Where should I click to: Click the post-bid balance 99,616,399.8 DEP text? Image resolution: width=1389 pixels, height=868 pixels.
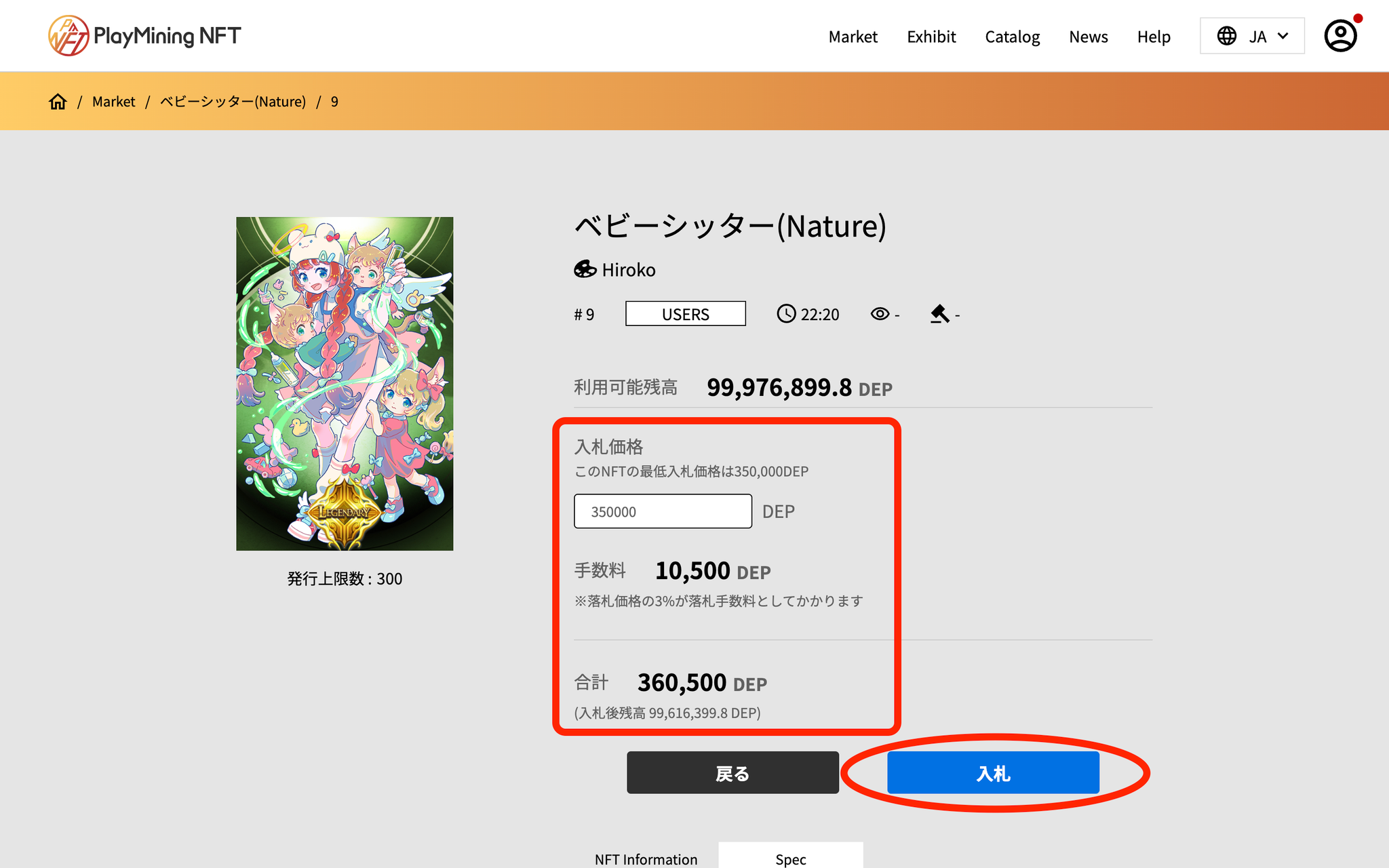(x=667, y=713)
